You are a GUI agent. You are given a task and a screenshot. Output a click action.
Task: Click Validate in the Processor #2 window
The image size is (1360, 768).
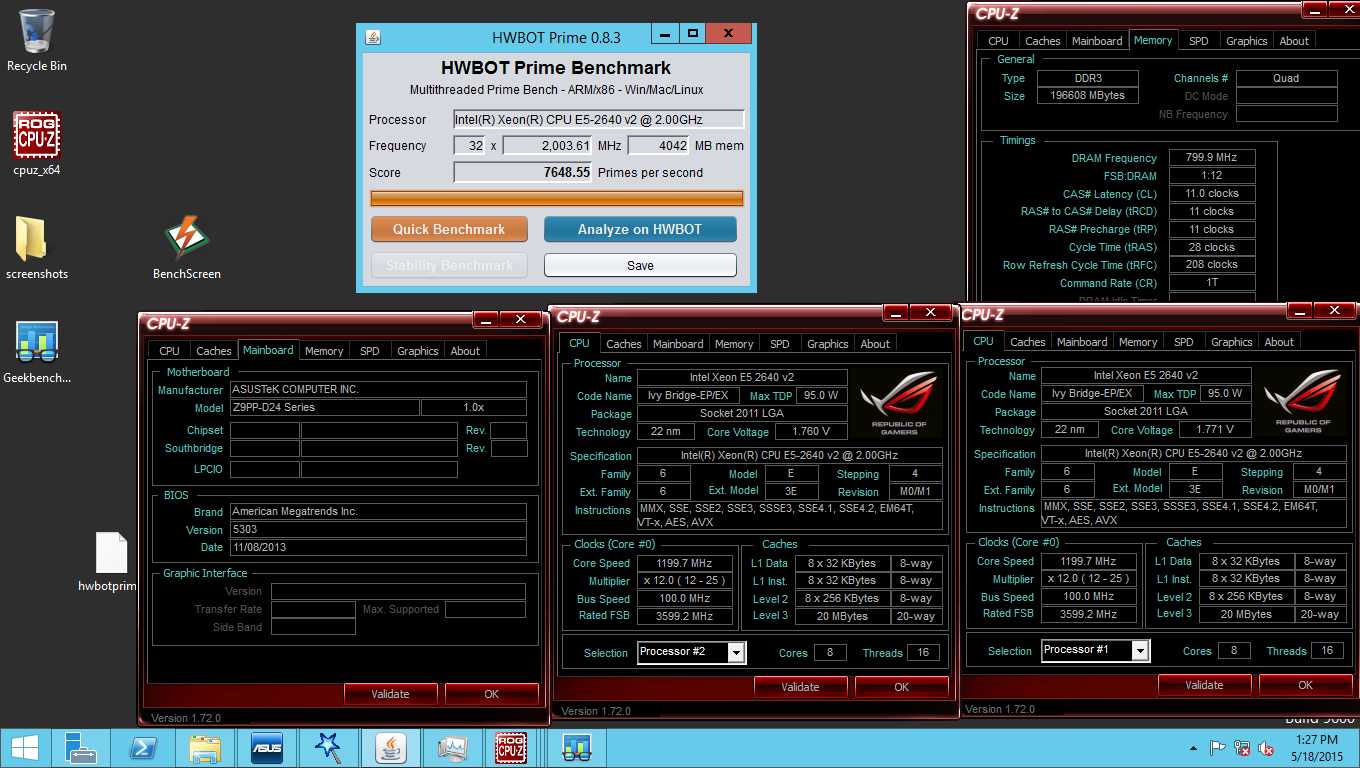coord(800,687)
